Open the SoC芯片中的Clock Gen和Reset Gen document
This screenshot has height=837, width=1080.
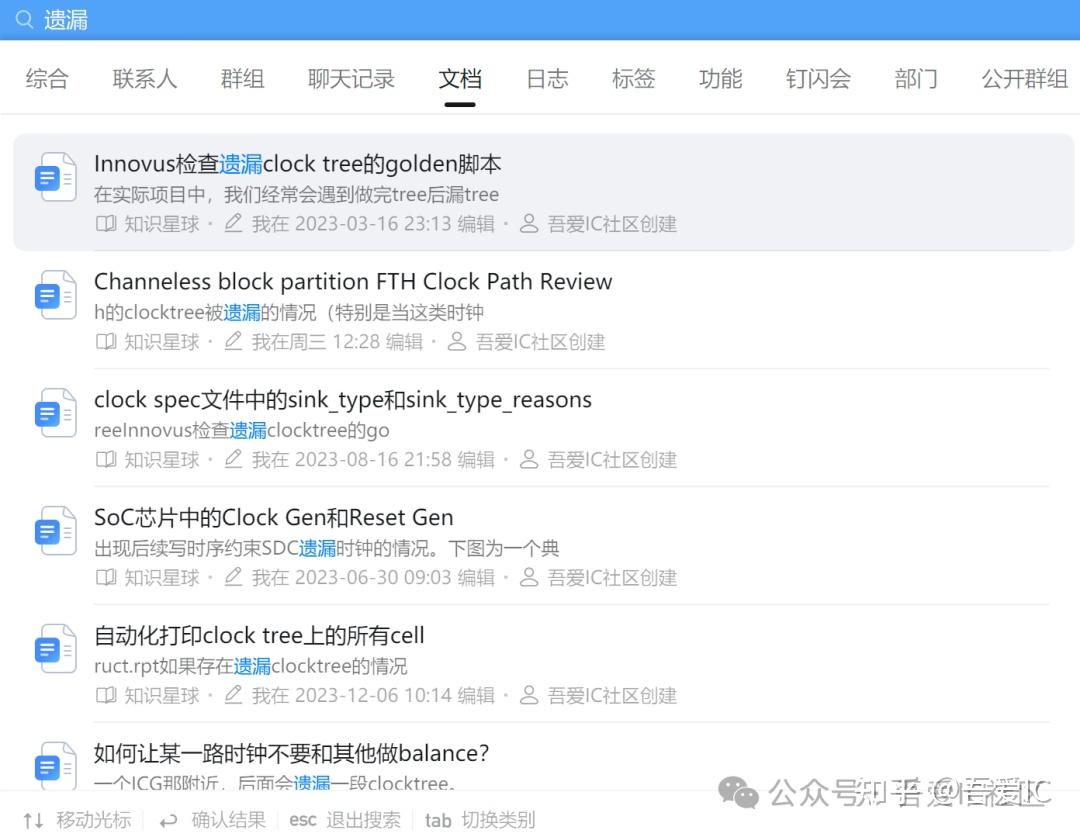click(x=273, y=517)
